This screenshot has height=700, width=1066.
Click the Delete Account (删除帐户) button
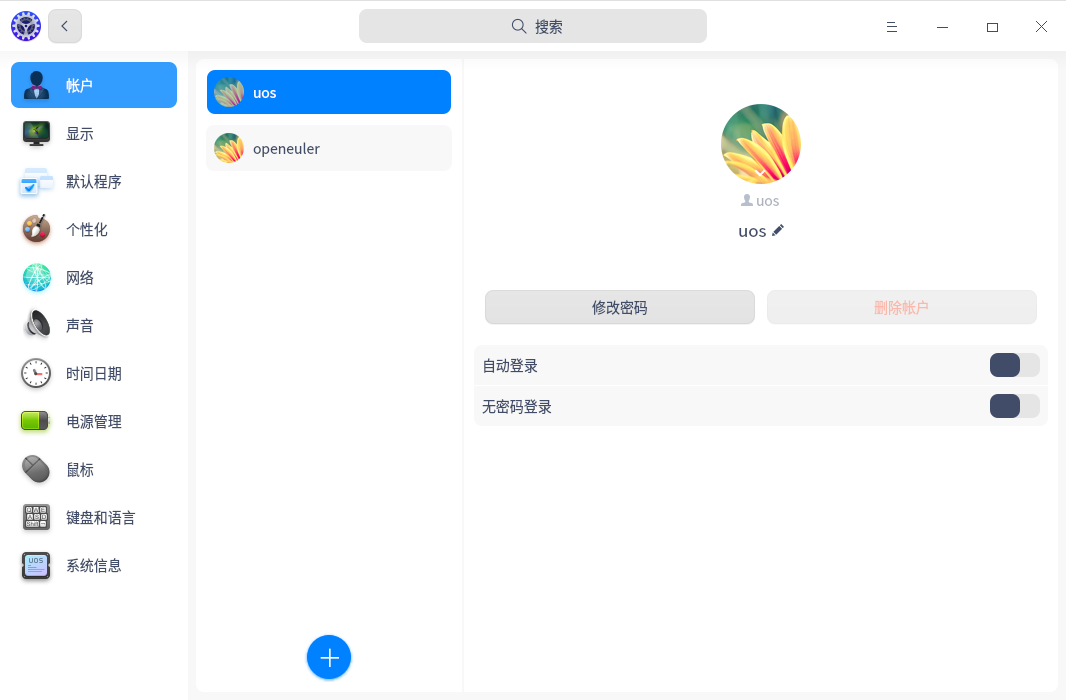point(901,308)
